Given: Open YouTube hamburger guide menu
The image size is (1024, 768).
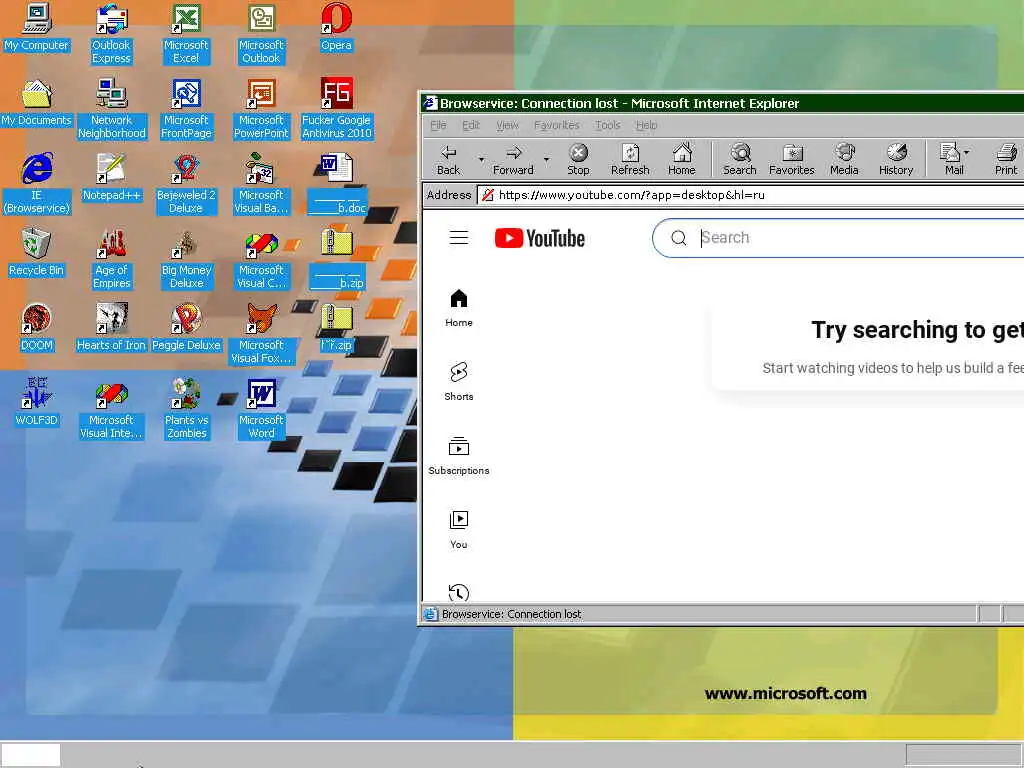Looking at the screenshot, I should 459,238.
